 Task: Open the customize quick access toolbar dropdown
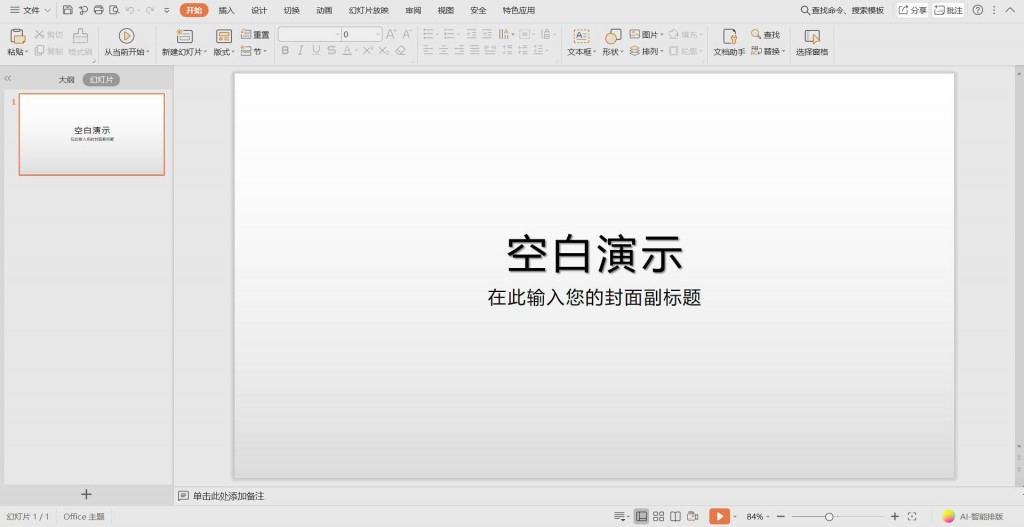(x=167, y=10)
